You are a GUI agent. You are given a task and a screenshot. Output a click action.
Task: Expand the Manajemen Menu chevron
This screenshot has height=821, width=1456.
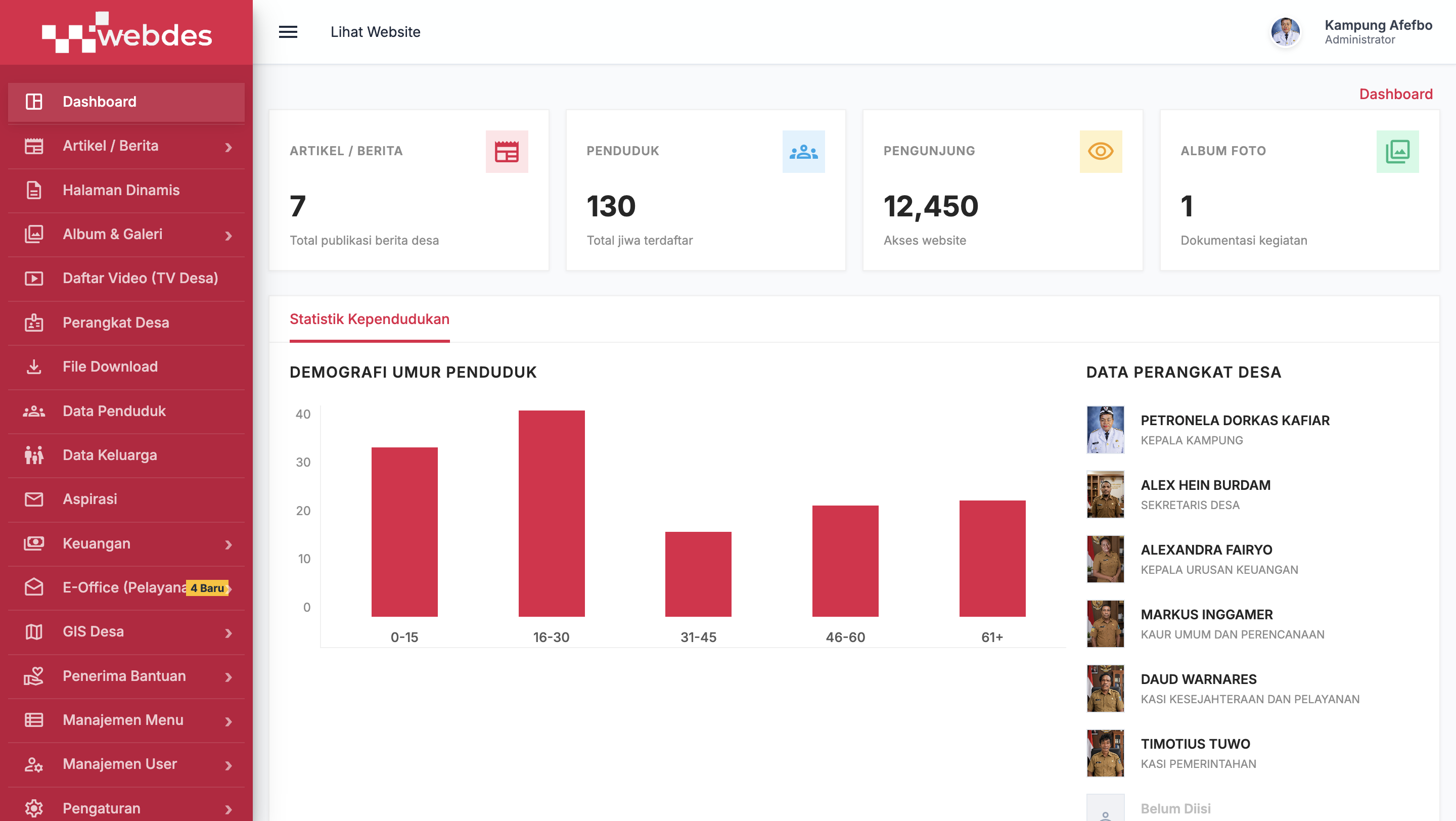coord(229,721)
